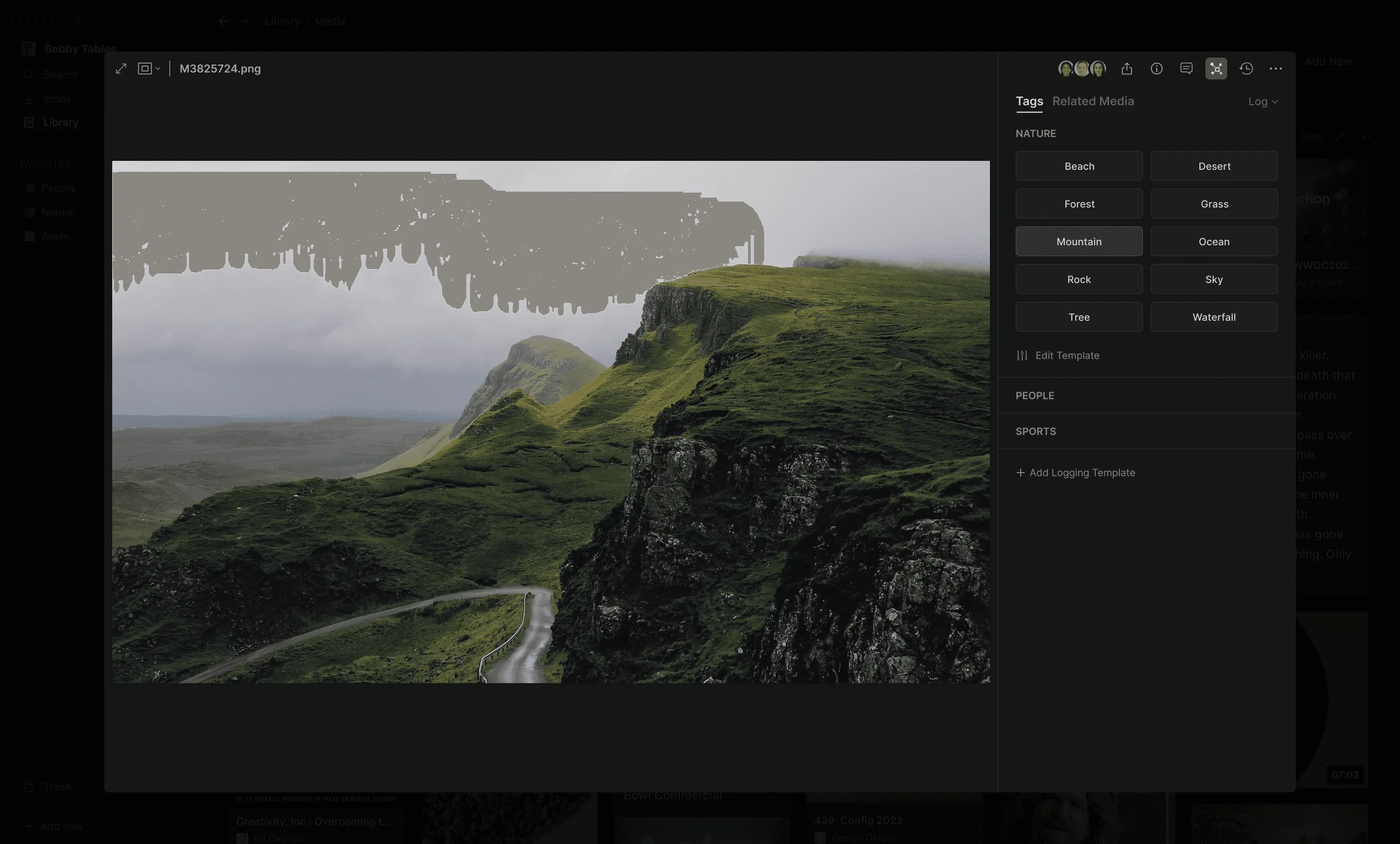Share the media with the upload icon
Viewport: 1400px width, 844px height.
(x=1127, y=69)
